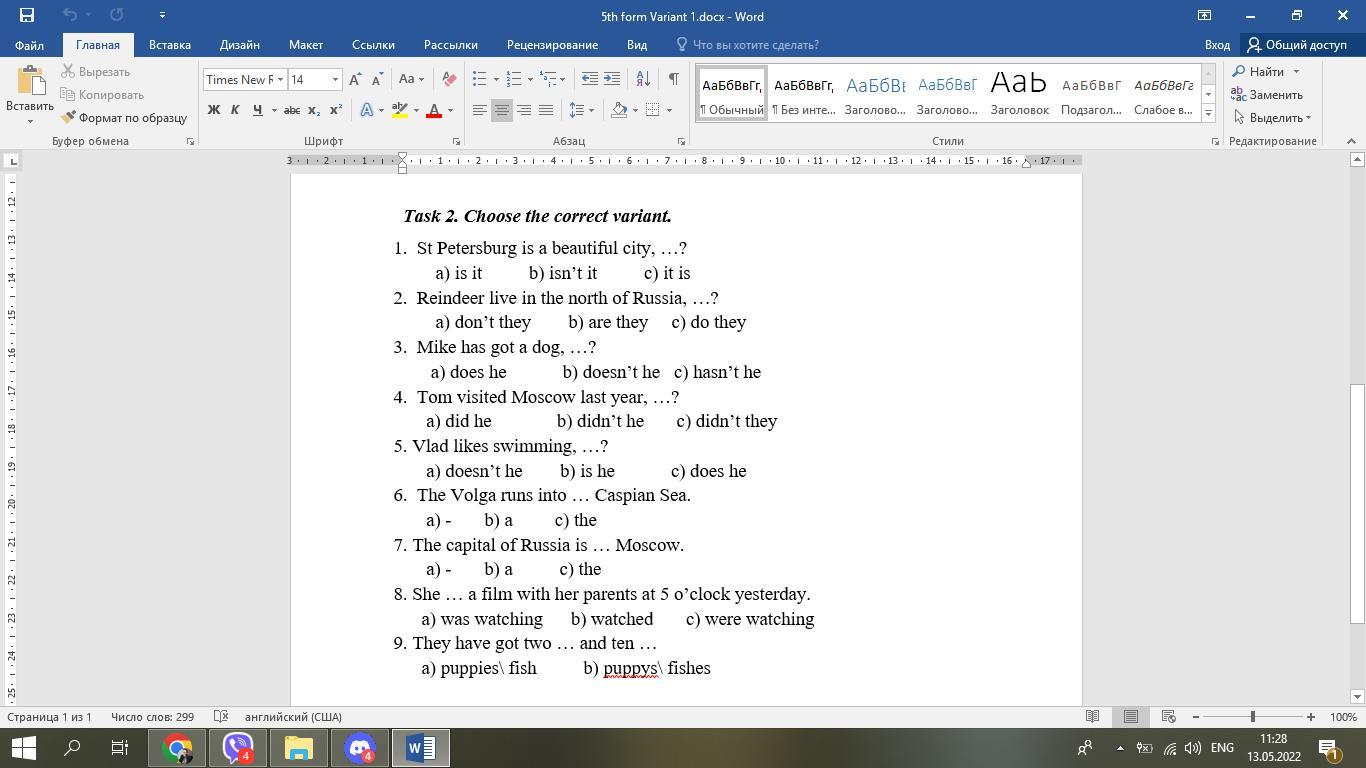The width and height of the screenshot is (1366, 768).
Task: Switch to the Ссылки (References) tab
Action: (373, 45)
